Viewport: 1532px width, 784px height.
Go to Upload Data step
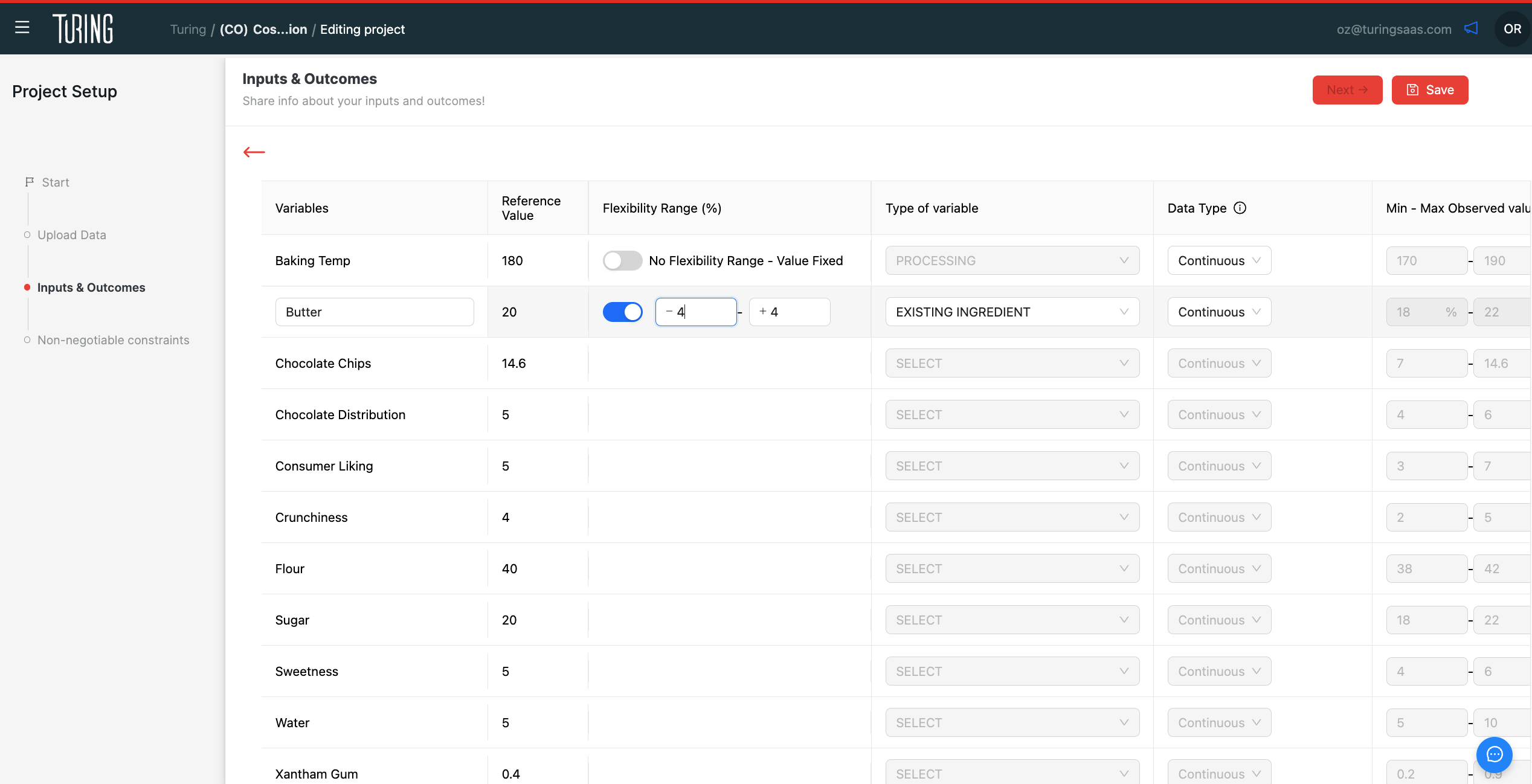pyautogui.click(x=72, y=235)
